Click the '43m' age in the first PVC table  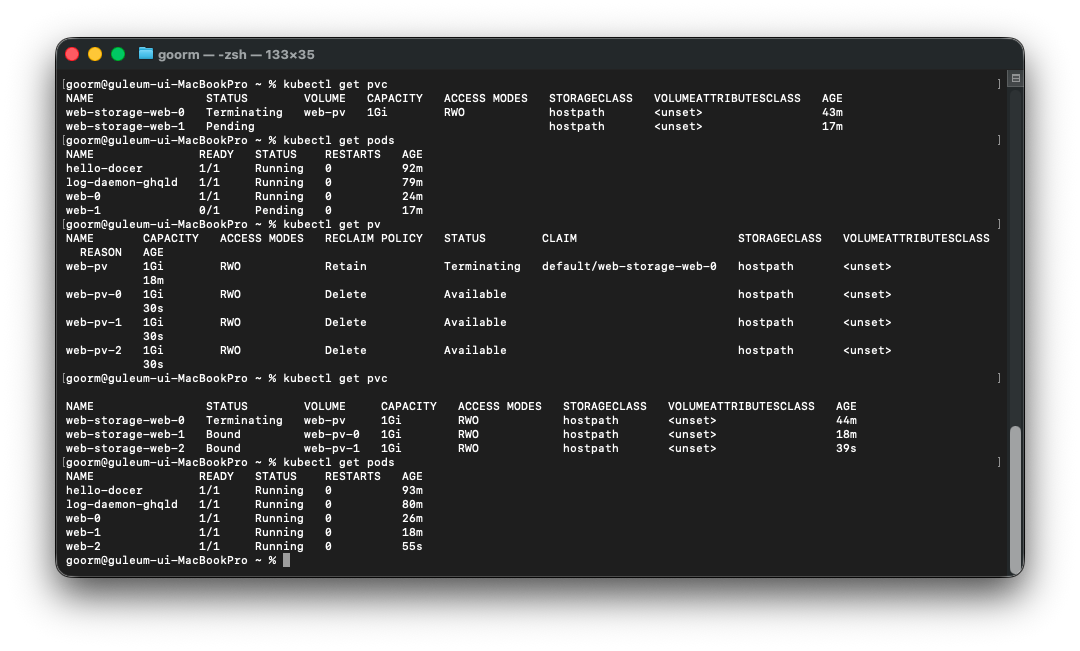point(832,112)
